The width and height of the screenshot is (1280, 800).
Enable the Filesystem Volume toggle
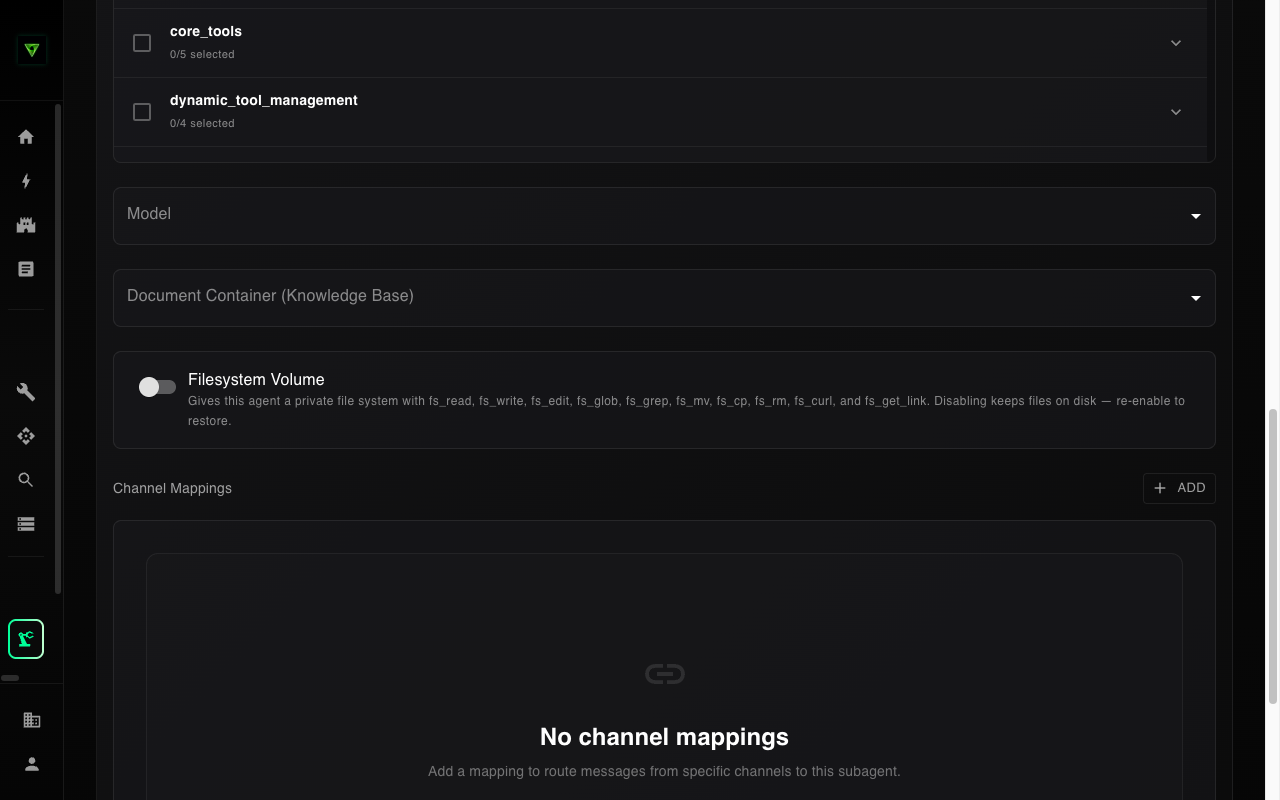tap(157, 387)
